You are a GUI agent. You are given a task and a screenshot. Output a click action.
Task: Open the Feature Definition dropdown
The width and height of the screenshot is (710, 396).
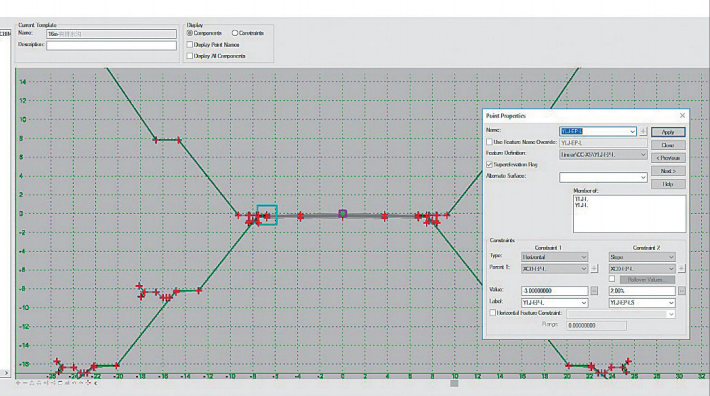603,154
